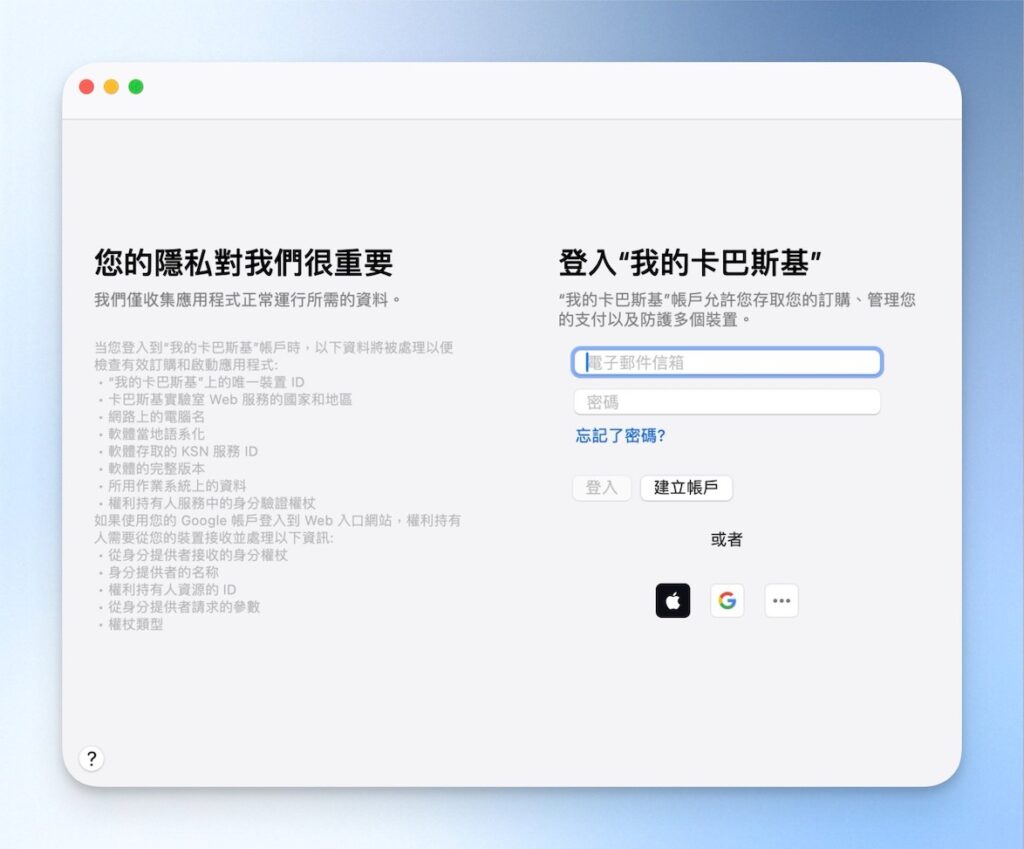This screenshot has height=849, width=1024.
Task: Click the 或者 separator label
Action: 726,539
